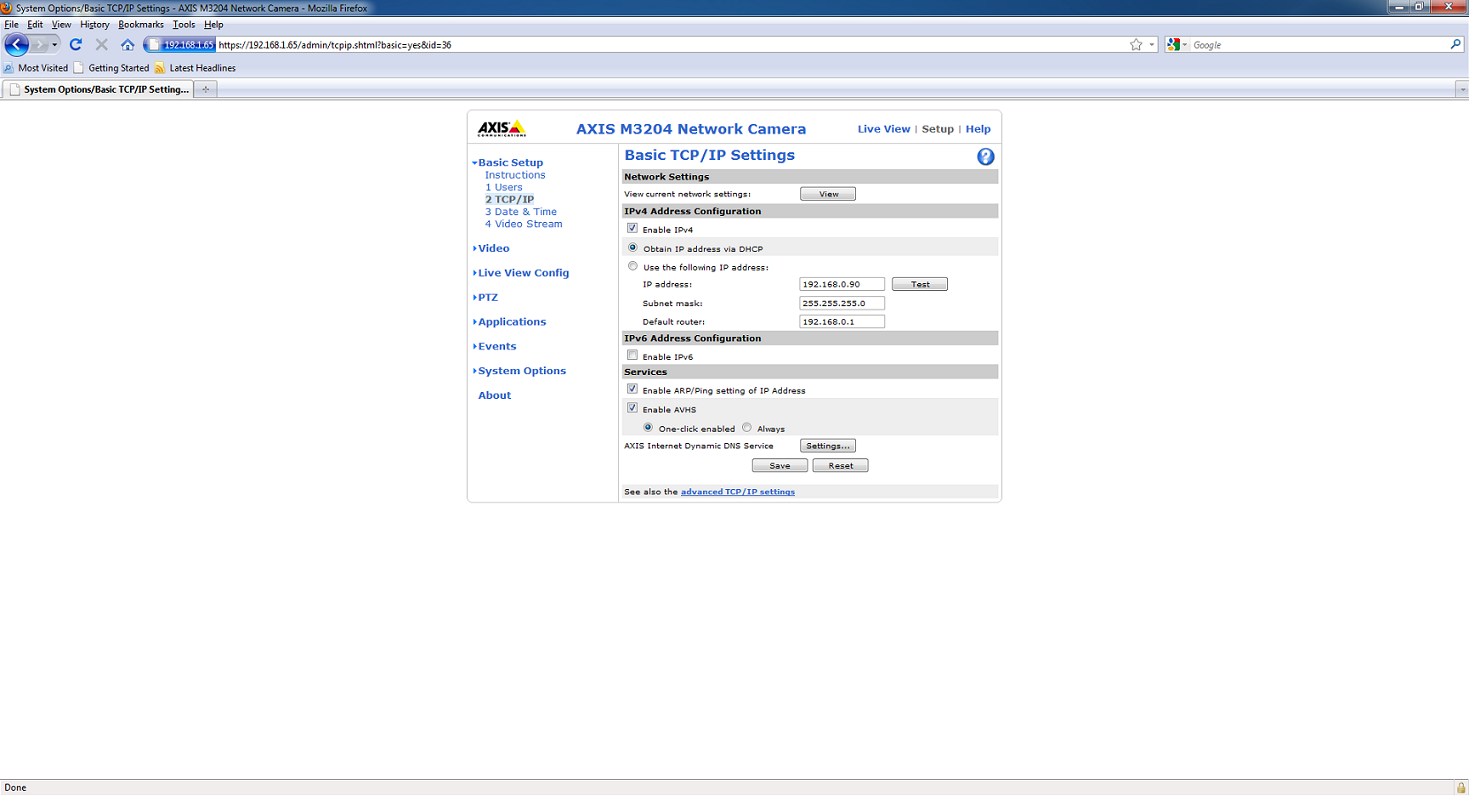The width and height of the screenshot is (1469, 796).
Task: Collapse the Basic Setup section
Action: pyautogui.click(x=508, y=162)
